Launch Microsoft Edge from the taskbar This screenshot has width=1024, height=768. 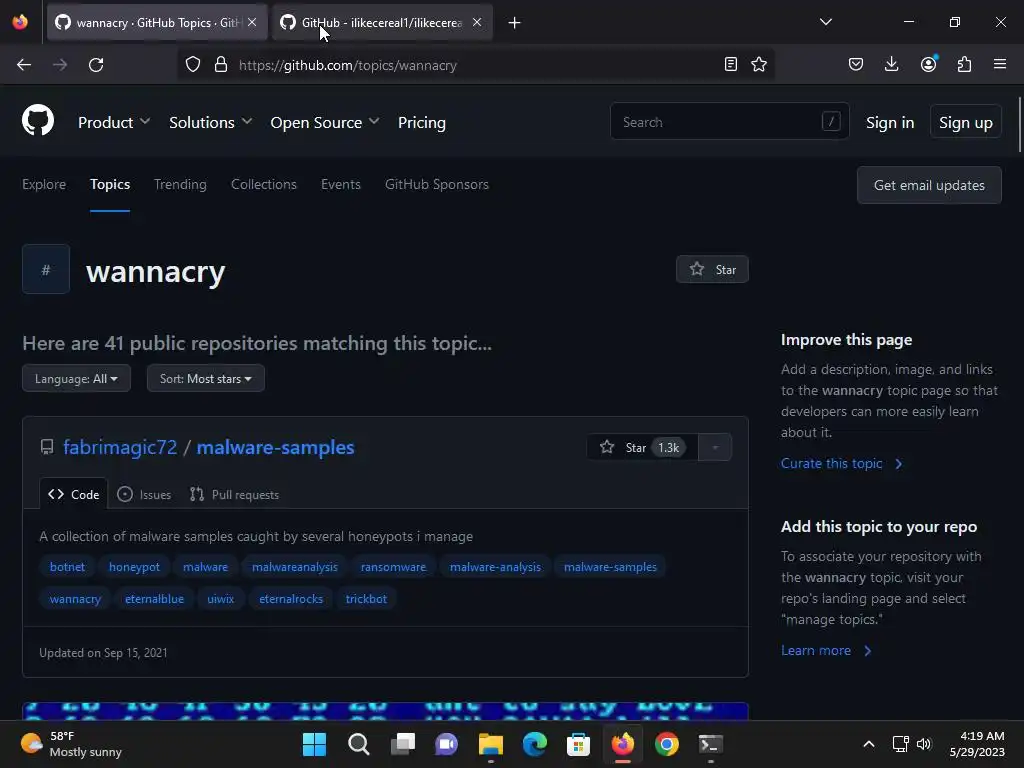click(534, 744)
